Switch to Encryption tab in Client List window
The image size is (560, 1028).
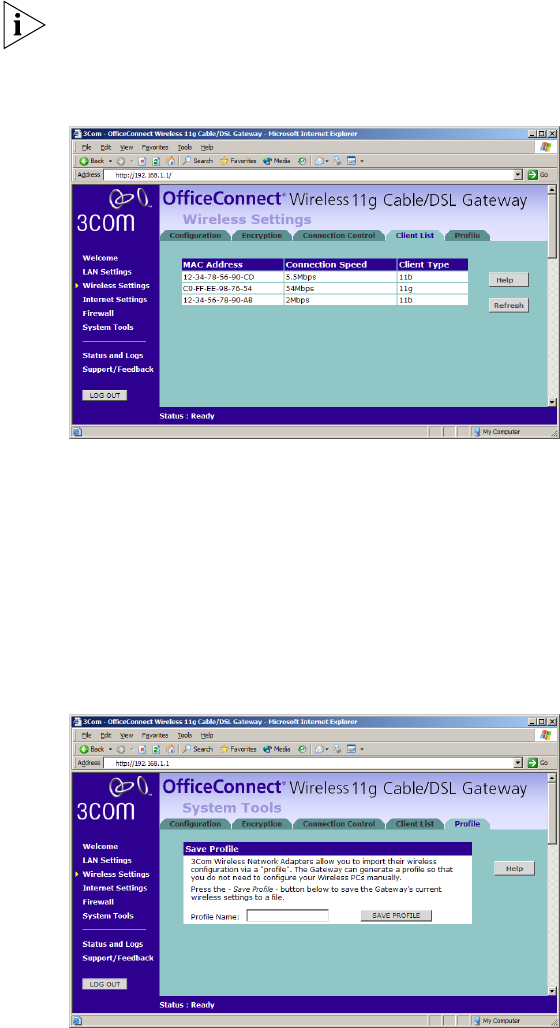(x=262, y=235)
